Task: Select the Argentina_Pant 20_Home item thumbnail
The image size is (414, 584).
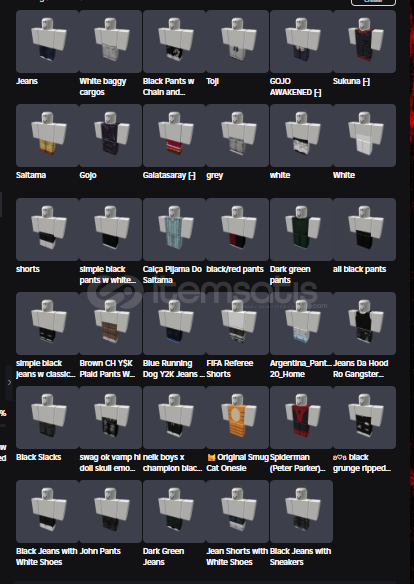Action: click(301, 323)
